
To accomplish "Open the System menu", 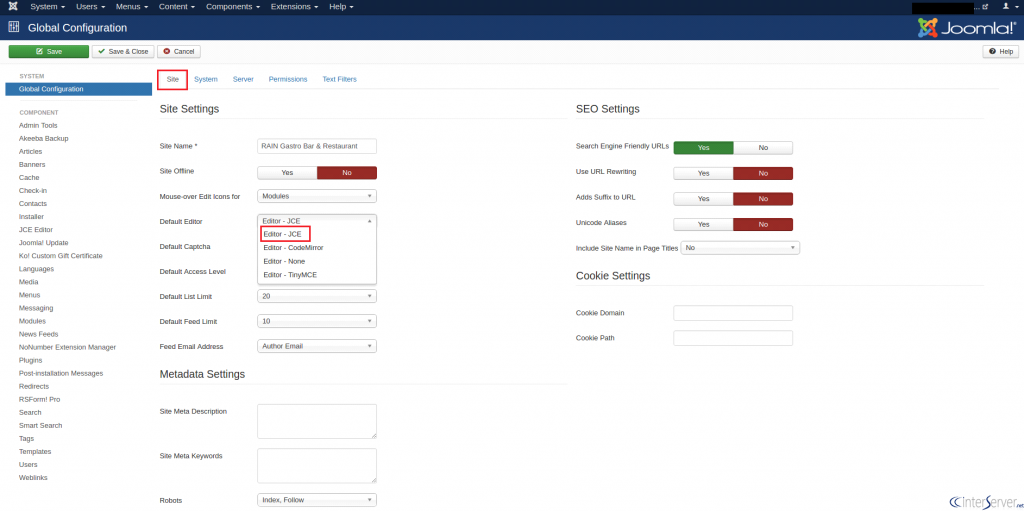I will pos(48,7).
